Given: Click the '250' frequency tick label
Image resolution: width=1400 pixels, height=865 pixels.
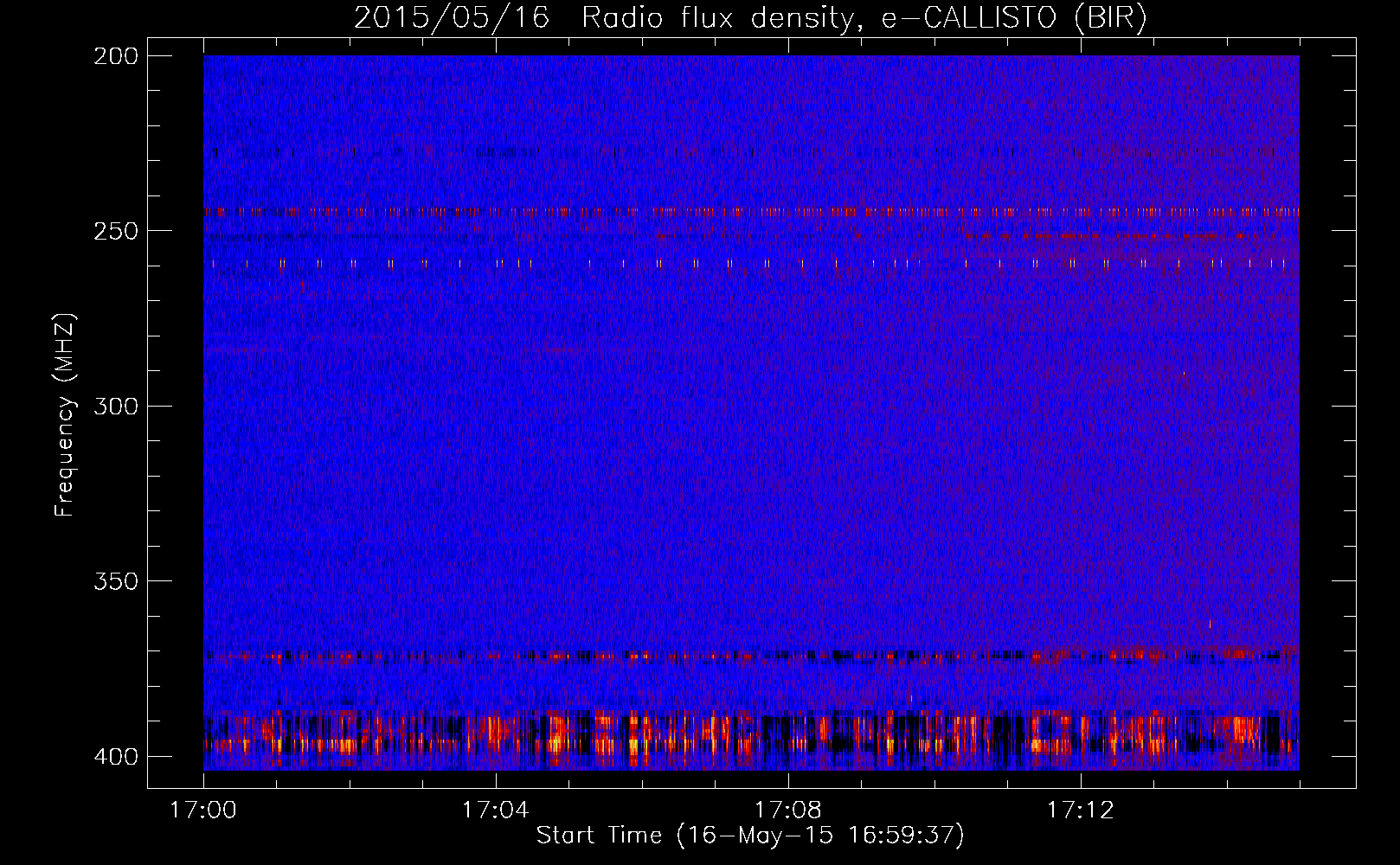Looking at the screenshot, I should (116, 231).
